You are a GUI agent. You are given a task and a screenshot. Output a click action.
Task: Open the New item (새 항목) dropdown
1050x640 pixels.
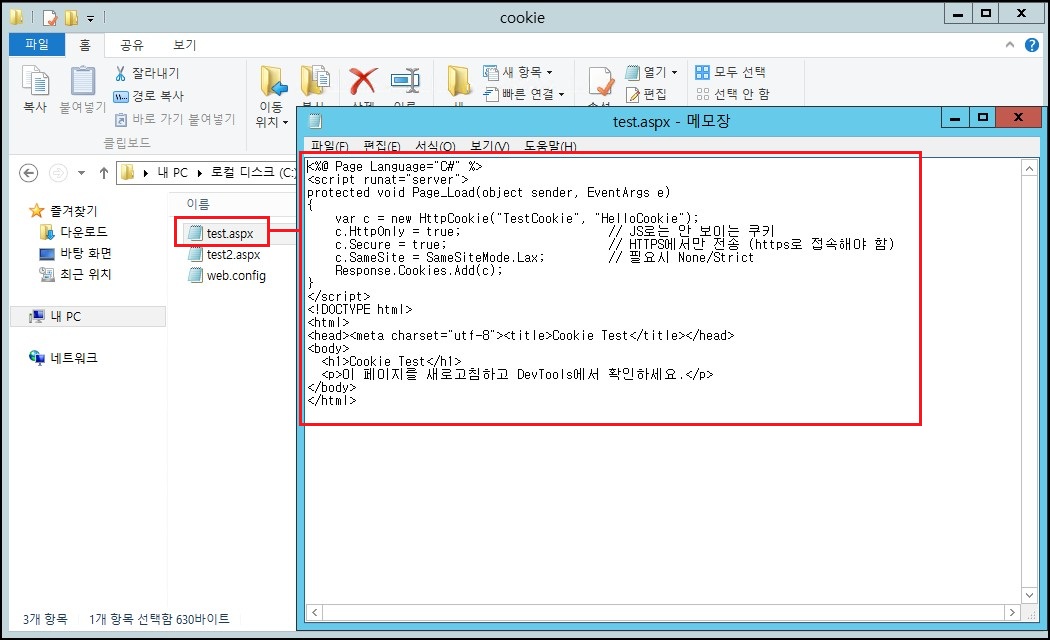pyautogui.click(x=518, y=72)
